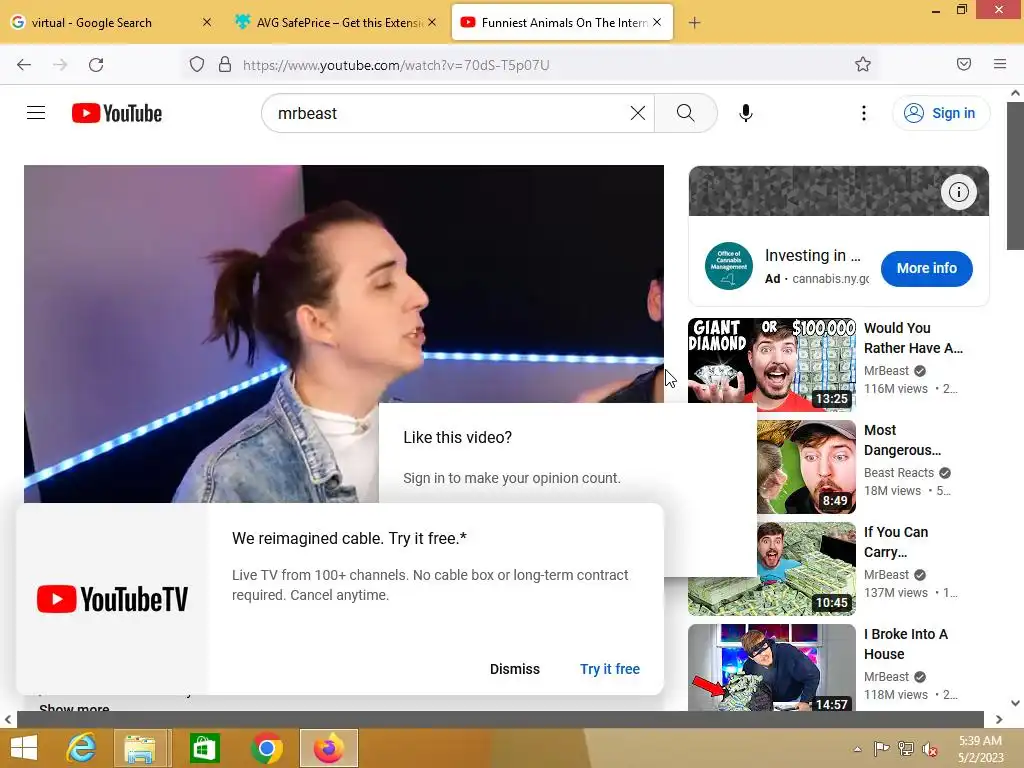Open tracking protection shield icon

[x=197, y=65]
